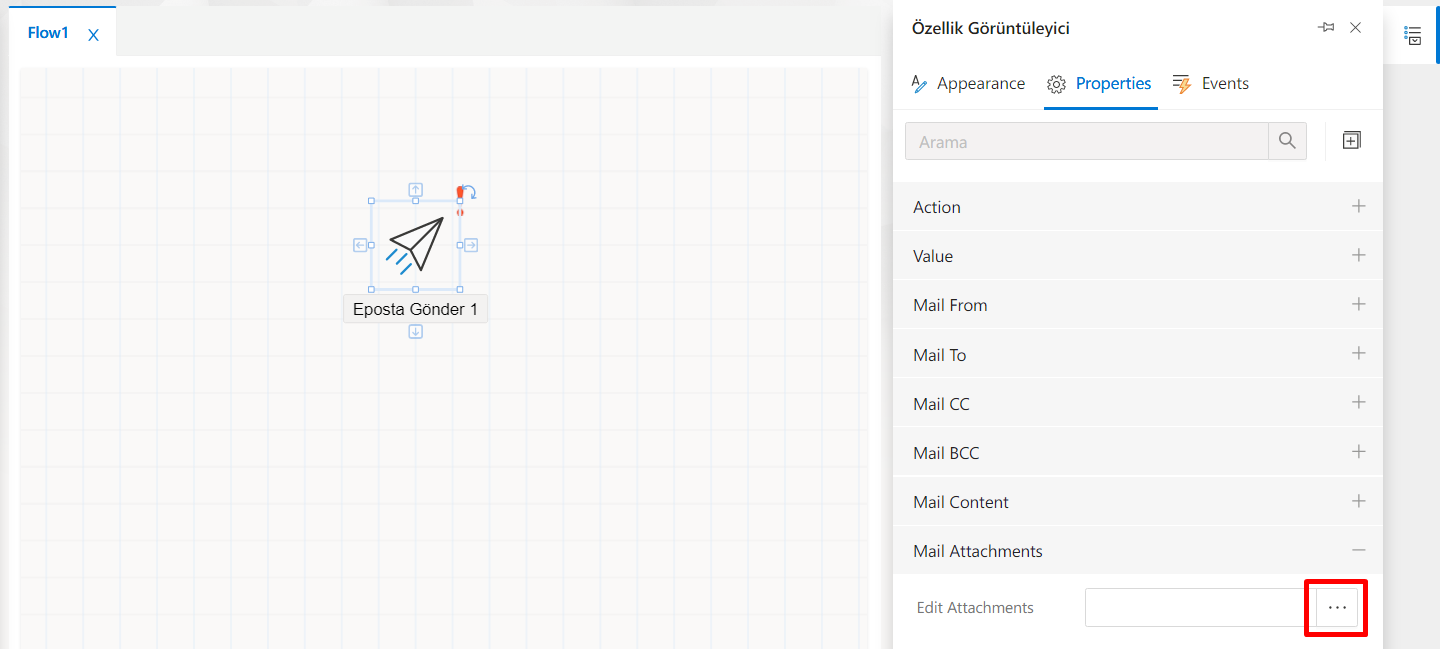Collapse the Mail Attachments section

click(1358, 550)
